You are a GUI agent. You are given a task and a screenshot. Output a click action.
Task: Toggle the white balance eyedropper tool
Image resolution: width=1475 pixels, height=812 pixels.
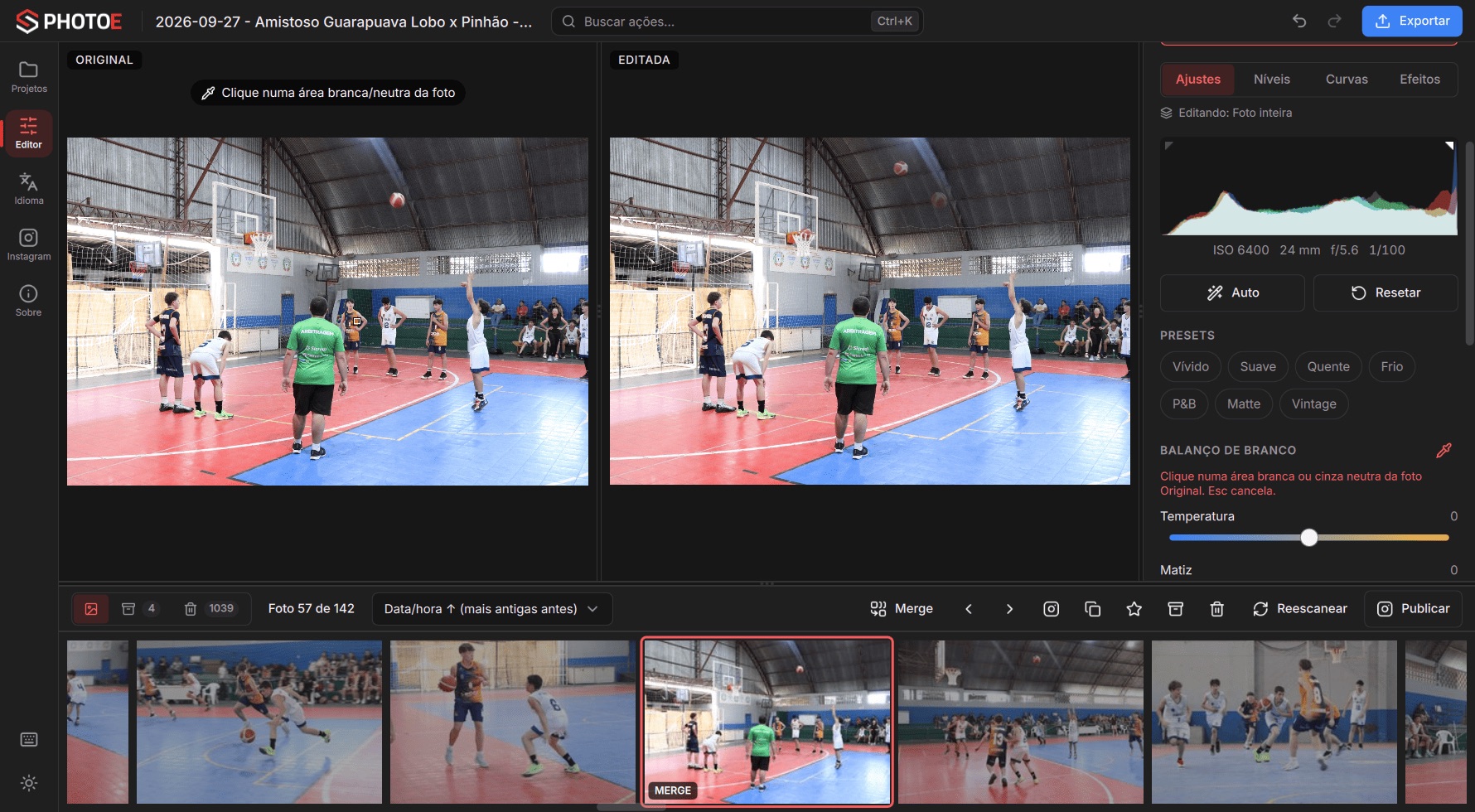coord(1444,451)
